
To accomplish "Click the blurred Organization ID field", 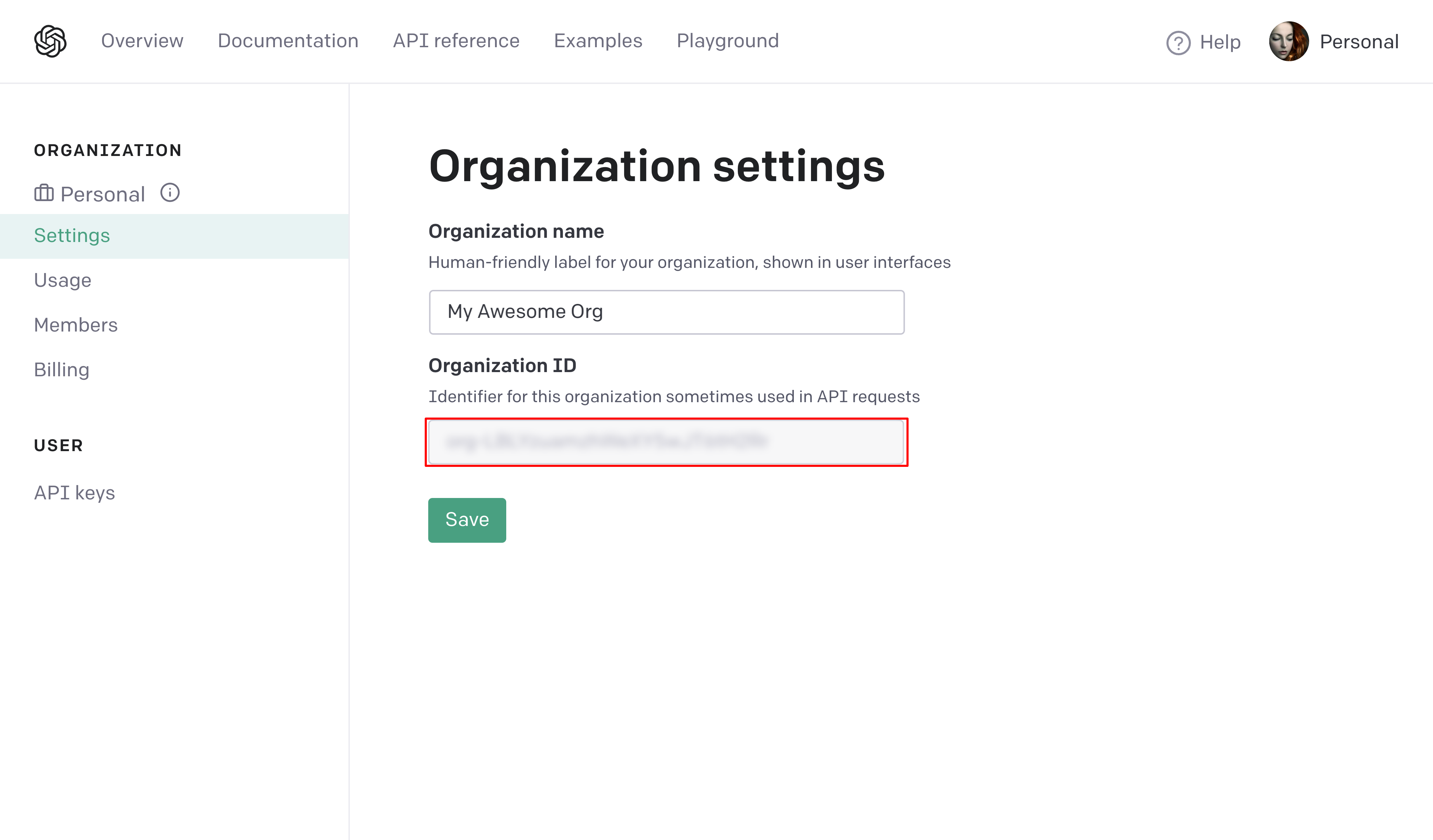I will click(x=666, y=442).
